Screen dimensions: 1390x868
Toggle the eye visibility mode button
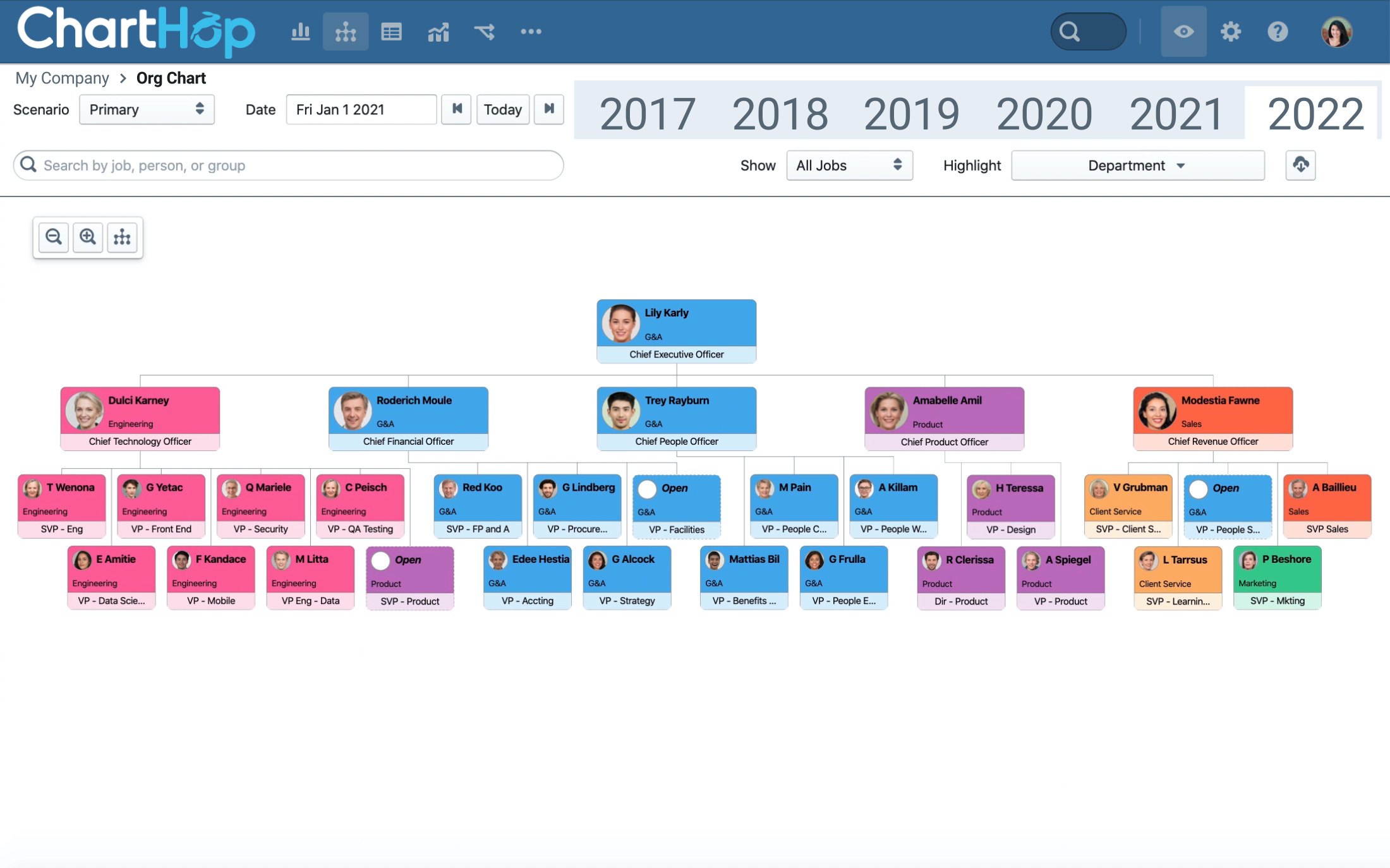click(x=1183, y=32)
